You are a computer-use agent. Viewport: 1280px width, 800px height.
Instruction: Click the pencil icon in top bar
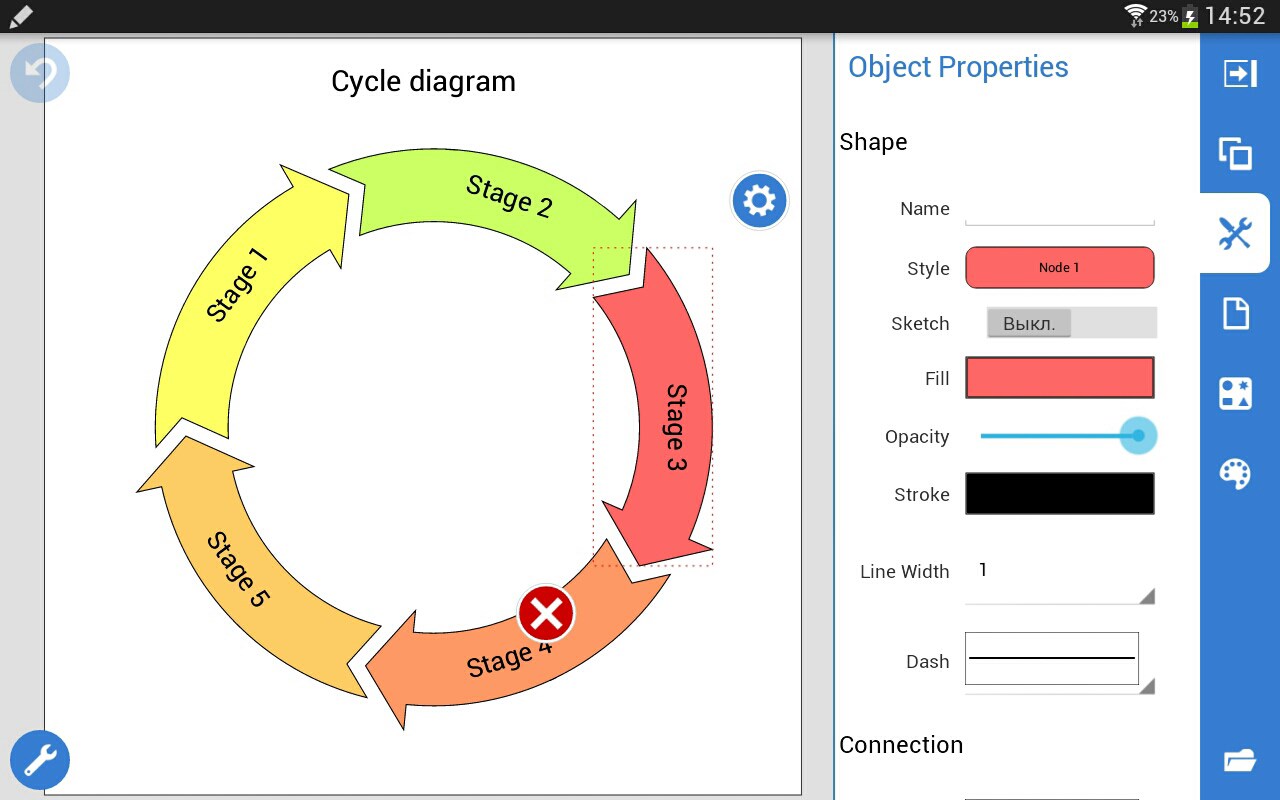pyautogui.click(x=20, y=16)
